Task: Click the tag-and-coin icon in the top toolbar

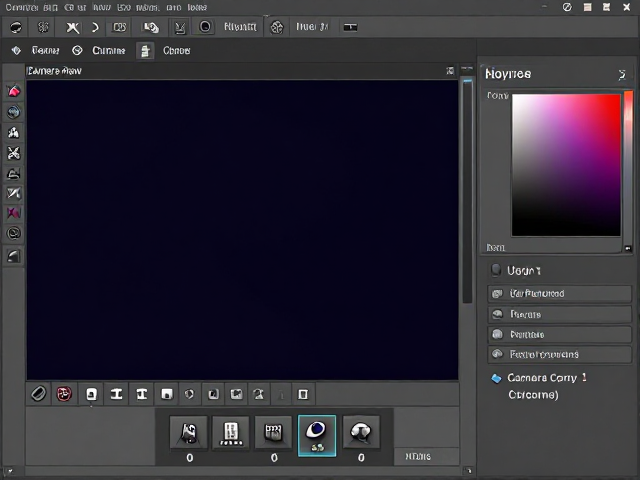Action: point(151,27)
